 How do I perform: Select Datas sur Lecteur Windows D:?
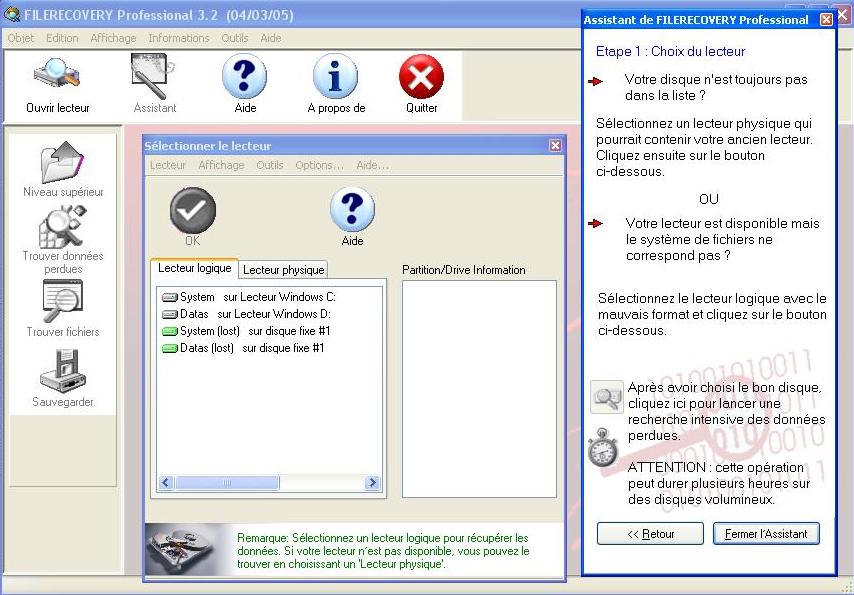[x=247, y=314]
